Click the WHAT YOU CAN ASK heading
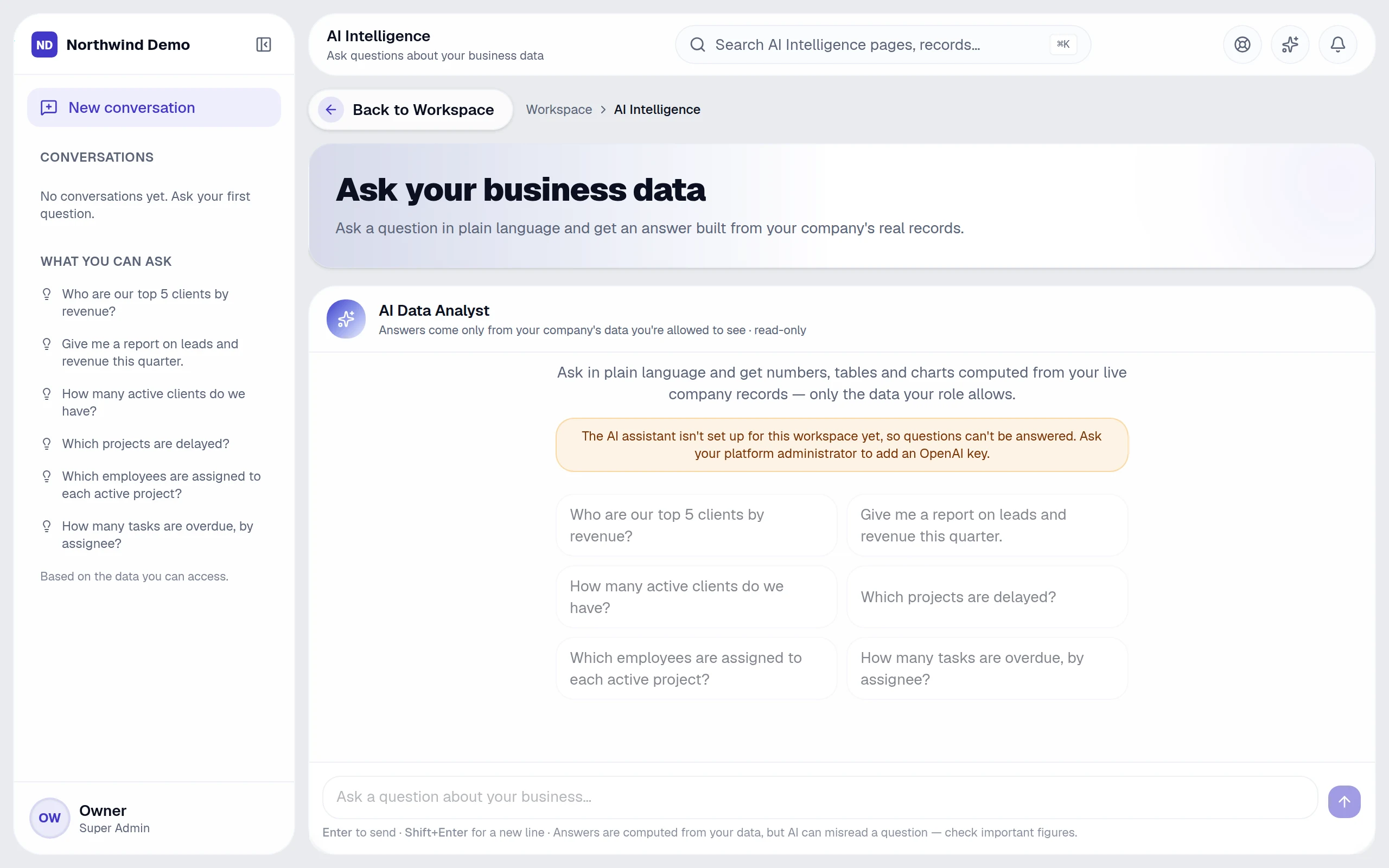The width and height of the screenshot is (1389, 868). point(106,261)
